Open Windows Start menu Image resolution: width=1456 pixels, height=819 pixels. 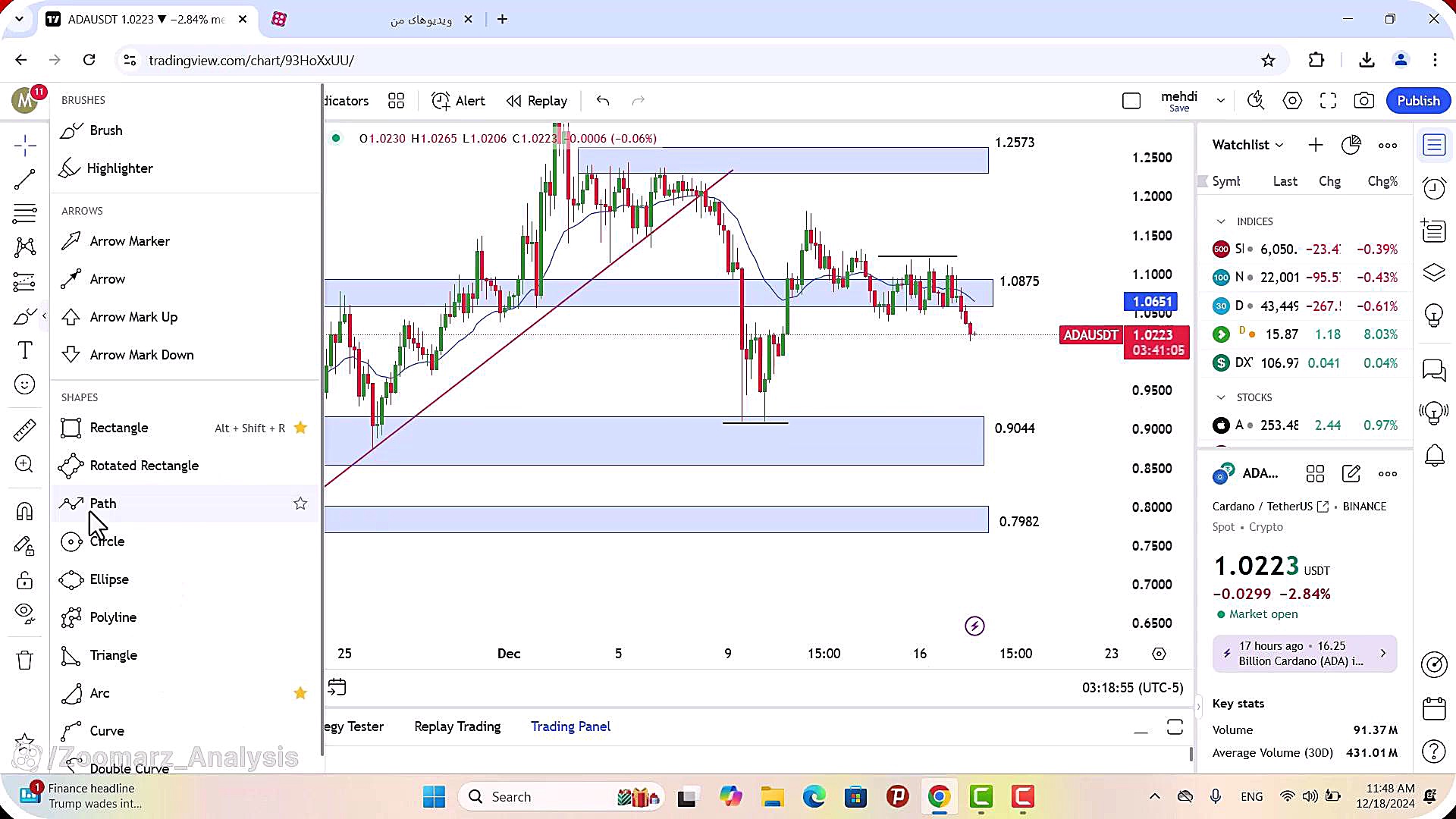tap(434, 797)
